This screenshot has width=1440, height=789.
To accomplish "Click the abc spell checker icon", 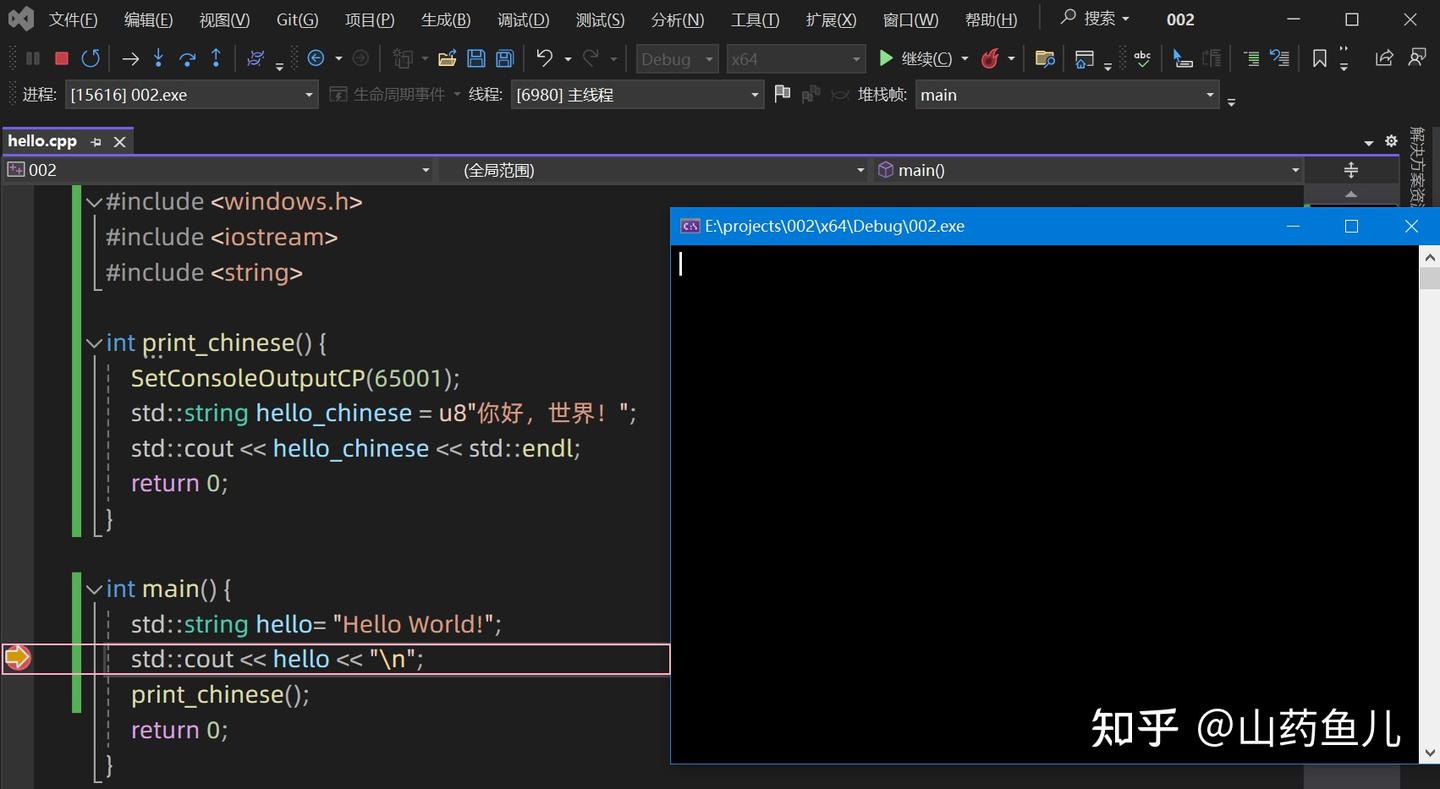I will coord(1142,59).
